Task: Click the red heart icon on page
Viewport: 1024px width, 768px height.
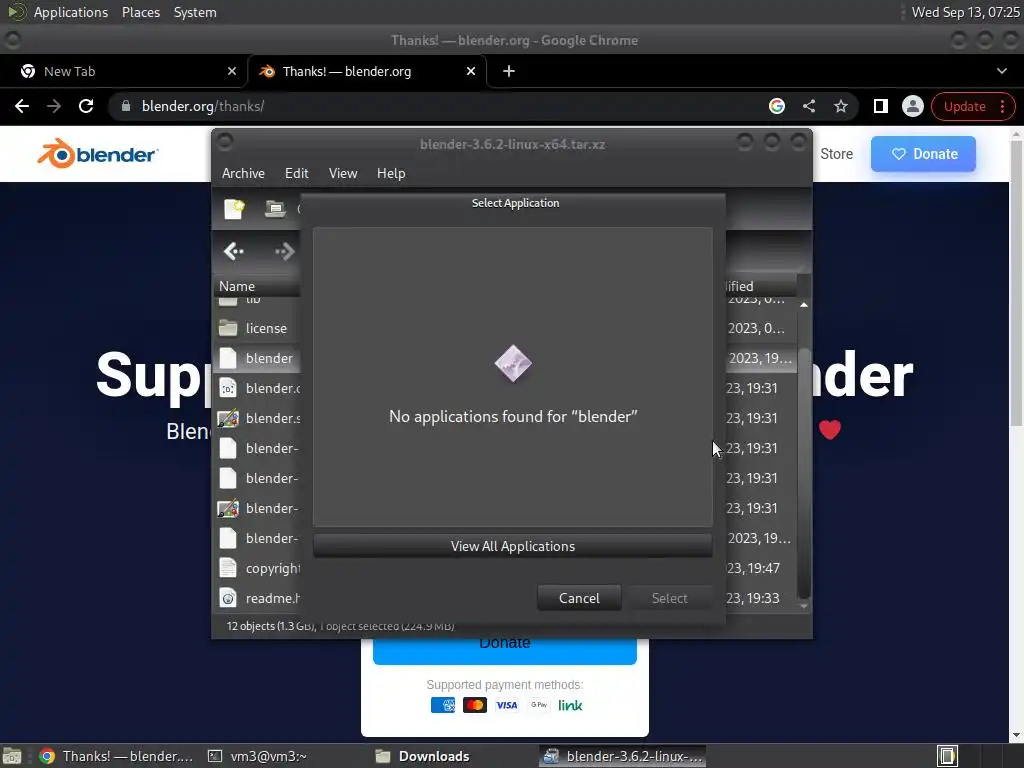Action: [x=829, y=429]
